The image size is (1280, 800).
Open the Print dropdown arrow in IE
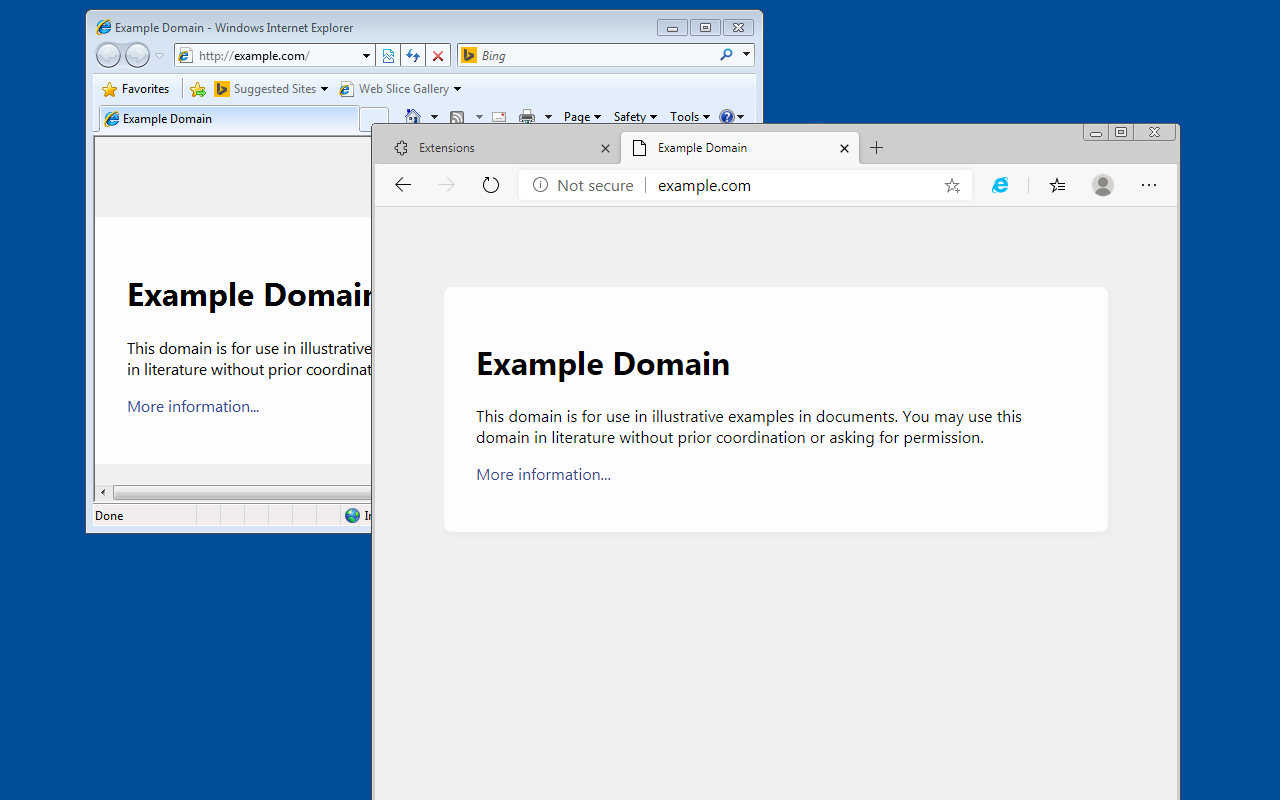[548, 117]
